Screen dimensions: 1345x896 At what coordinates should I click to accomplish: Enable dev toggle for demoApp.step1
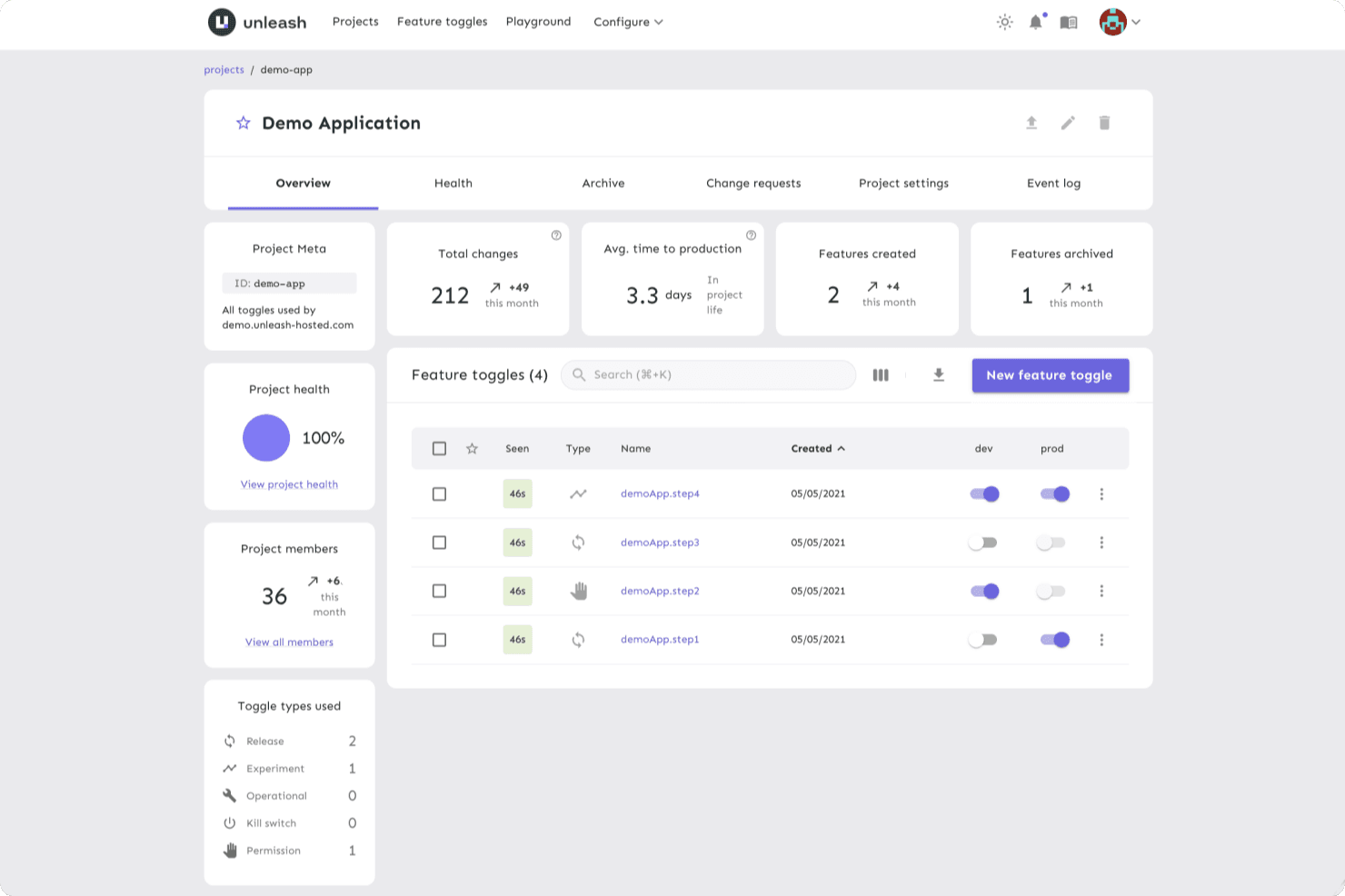coord(982,640)
